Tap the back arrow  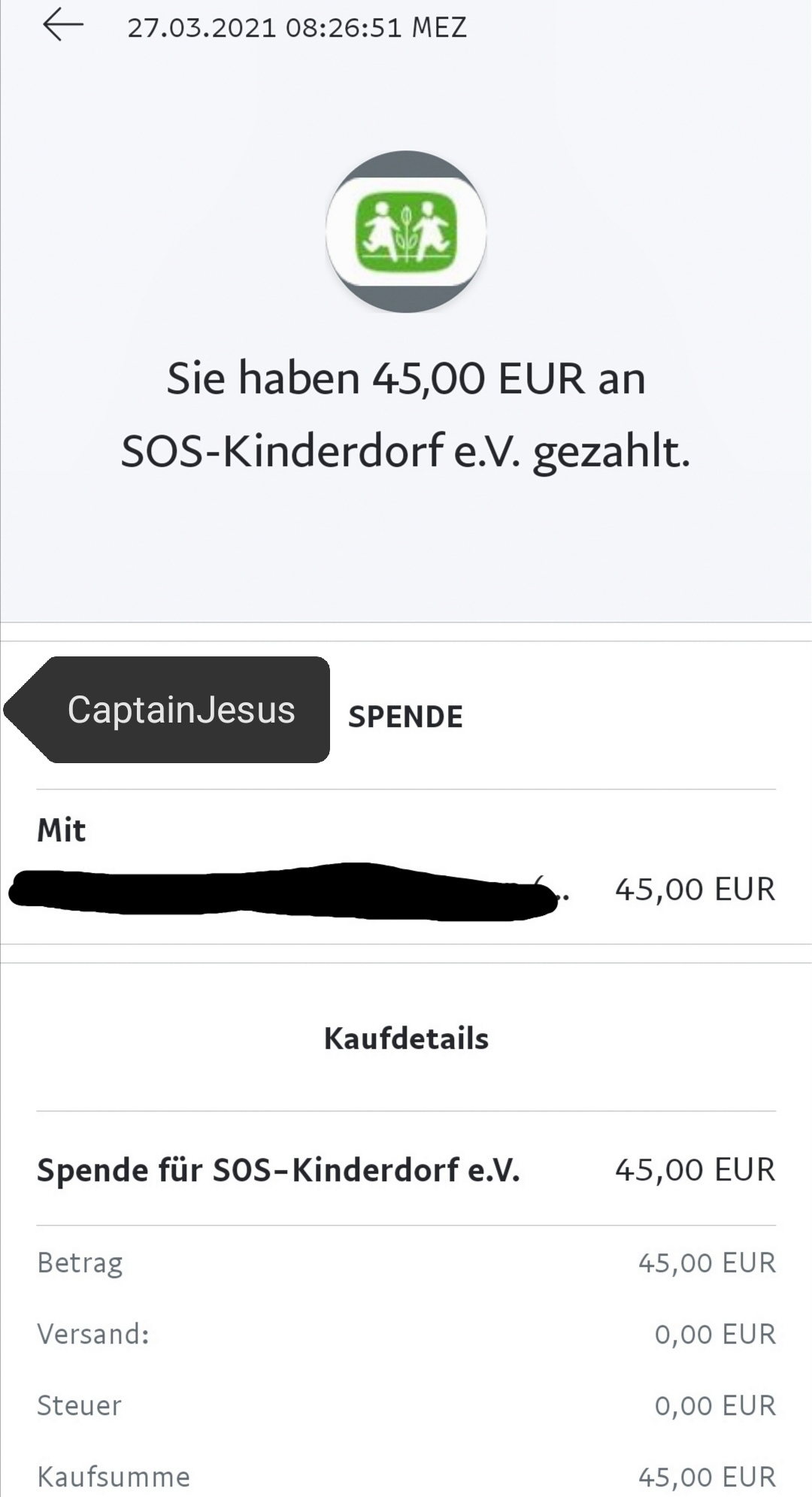pos(63,27)
